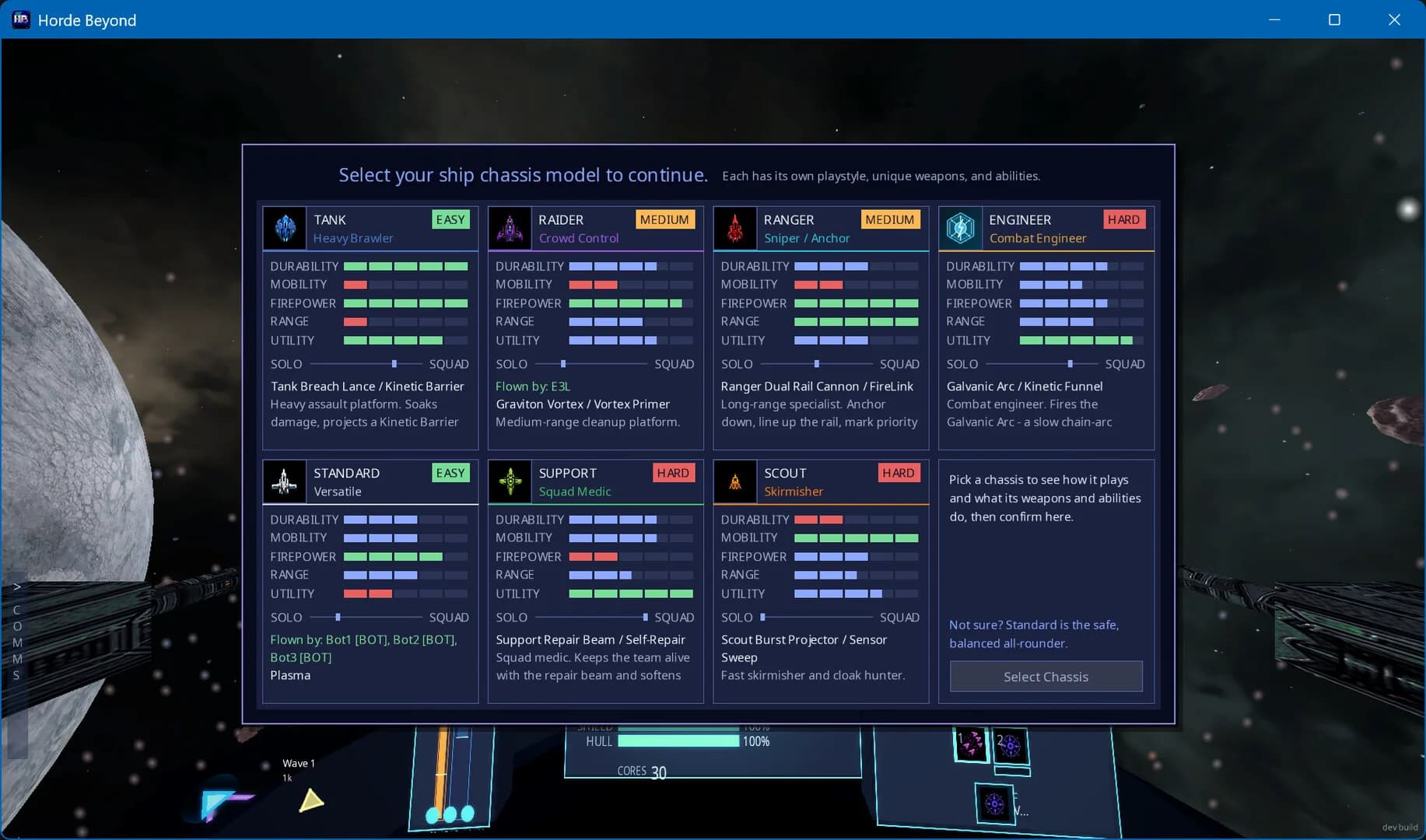Click the Scout HARD difficulty badge
Screen dimensions: 1426x840
[x=899, y=473]
